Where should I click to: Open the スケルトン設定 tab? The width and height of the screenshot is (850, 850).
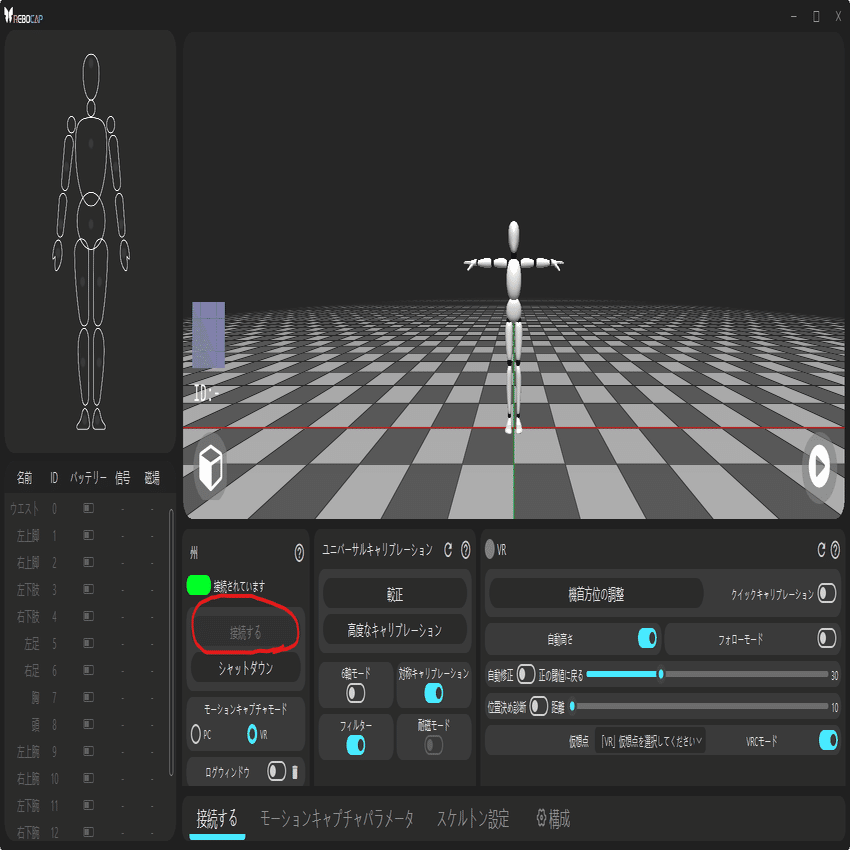[x=473, y=819]
